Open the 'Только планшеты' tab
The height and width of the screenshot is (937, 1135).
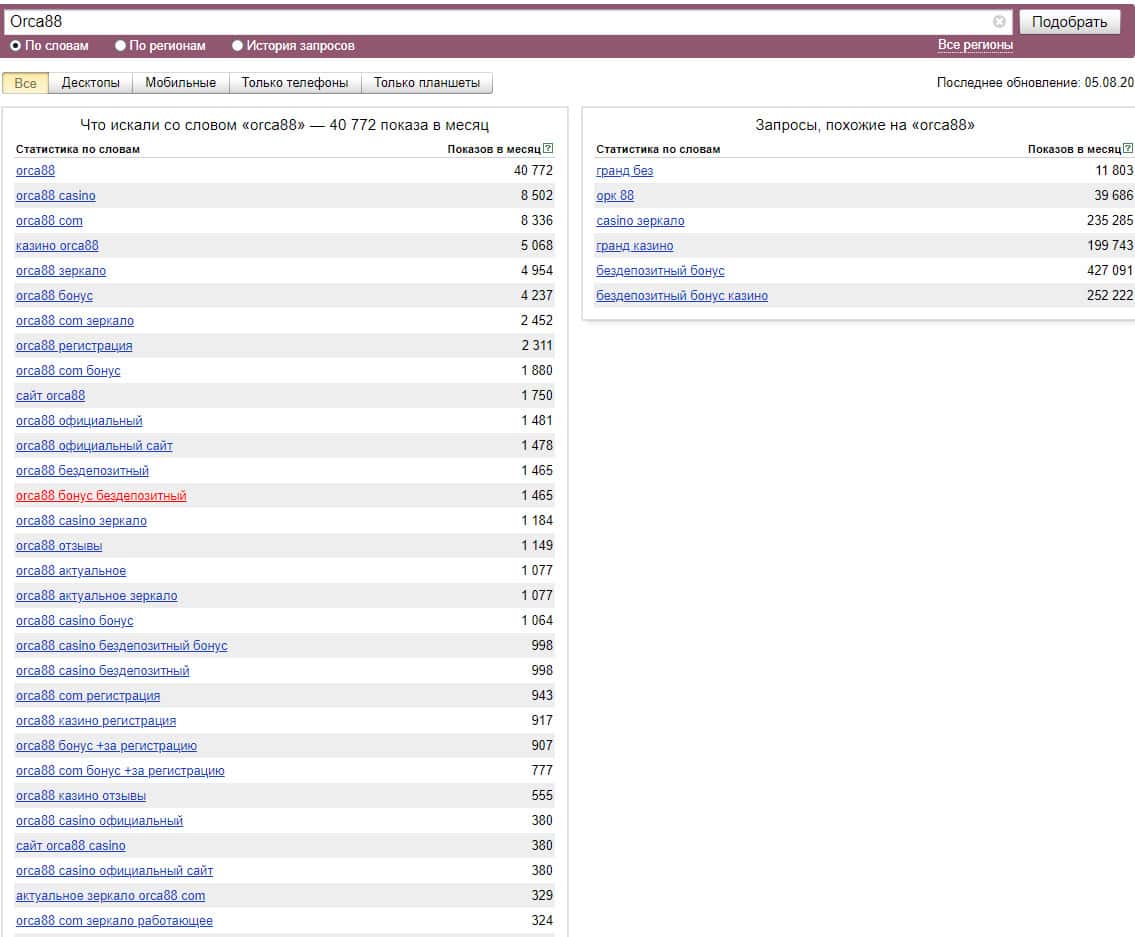[427, 83]
